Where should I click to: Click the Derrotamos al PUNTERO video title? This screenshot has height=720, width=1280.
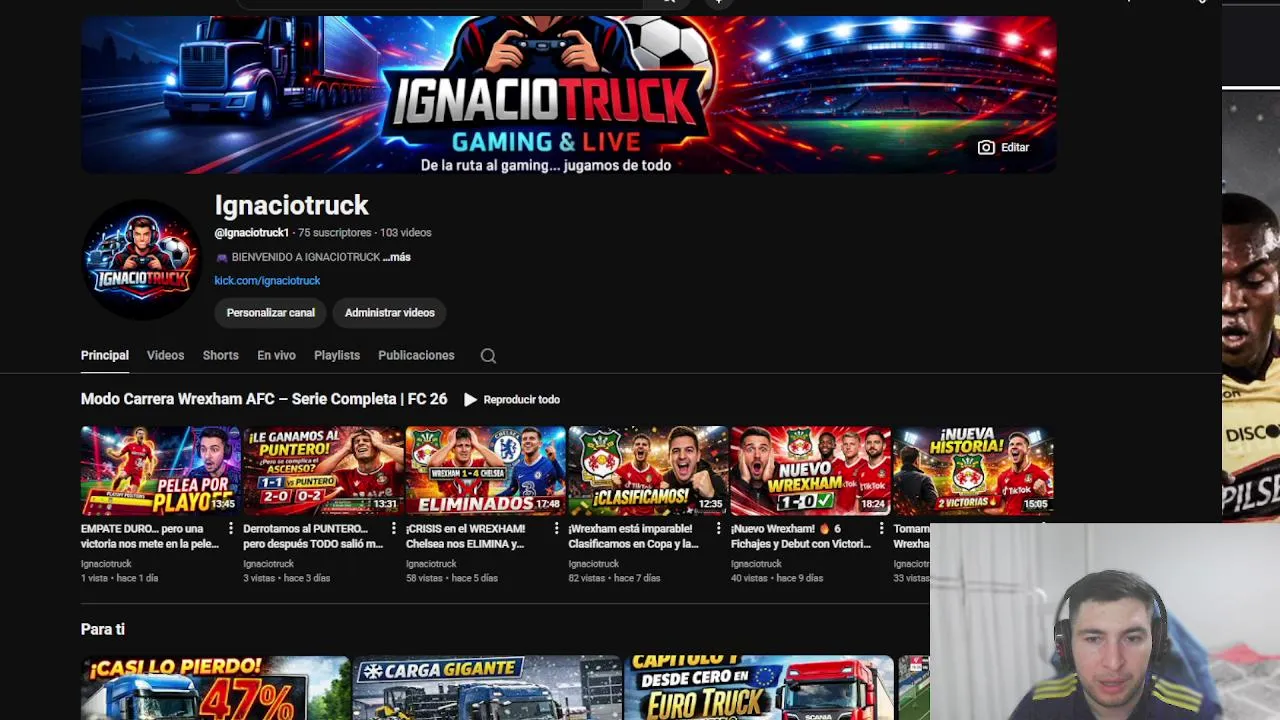(313, 536)
